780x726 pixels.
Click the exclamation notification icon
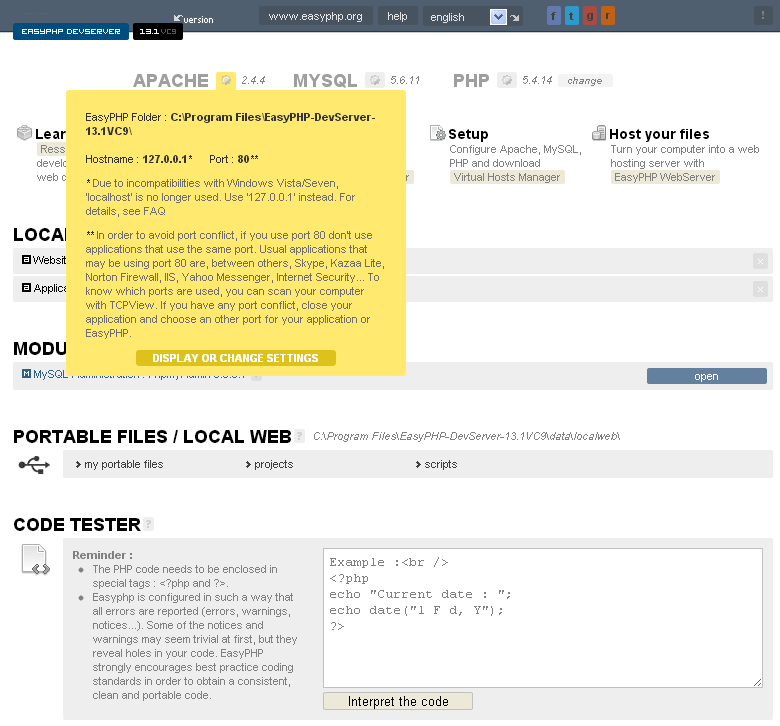click(x=763, y=15)
